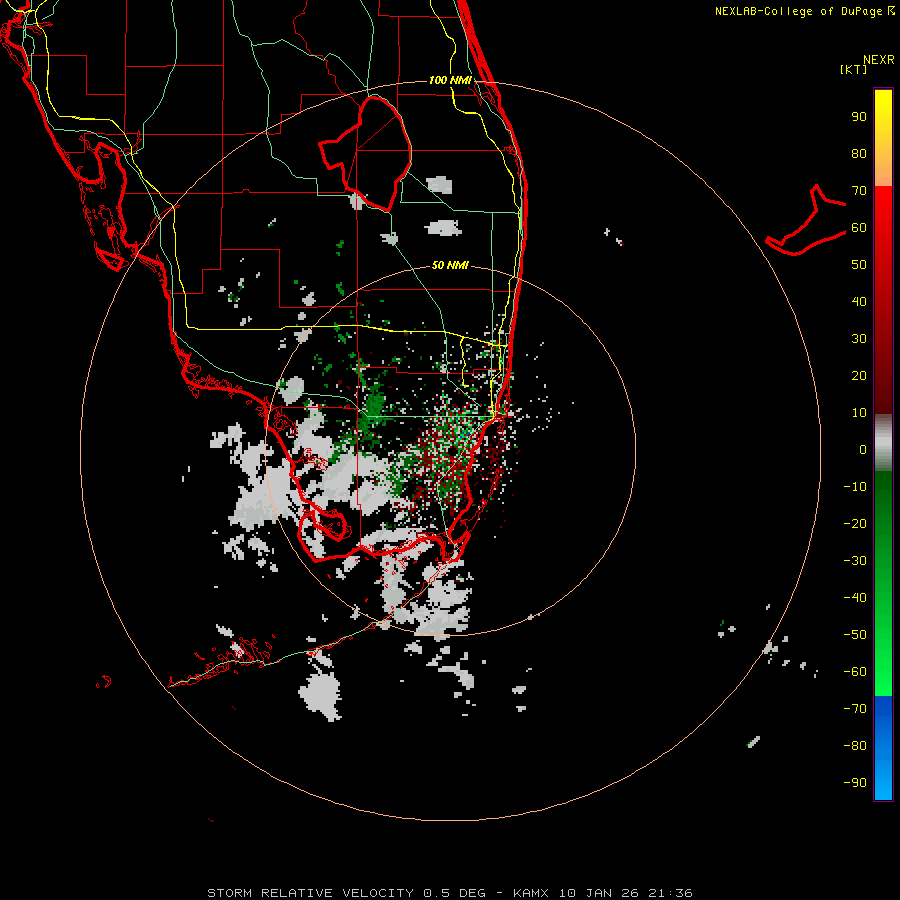Click the KT units label above color scale

854,69
